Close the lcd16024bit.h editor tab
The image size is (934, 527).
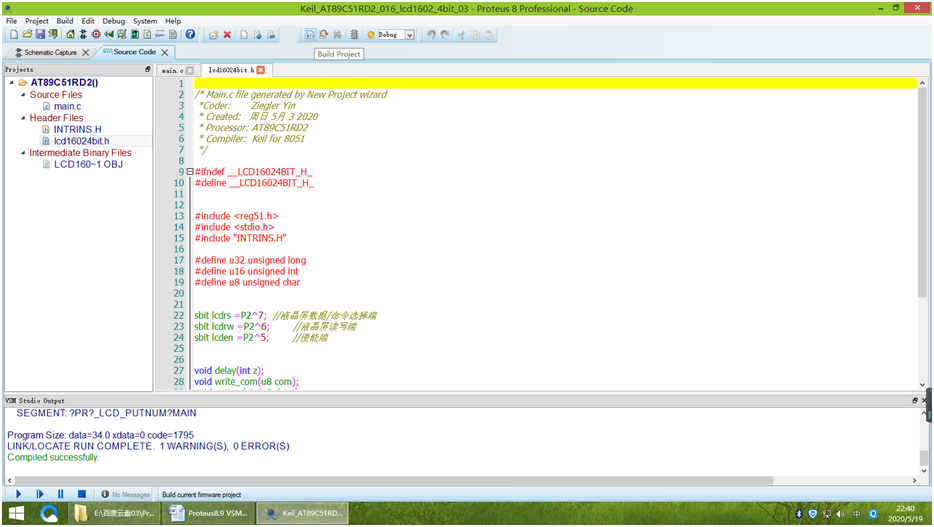click(x=261, y=70)
